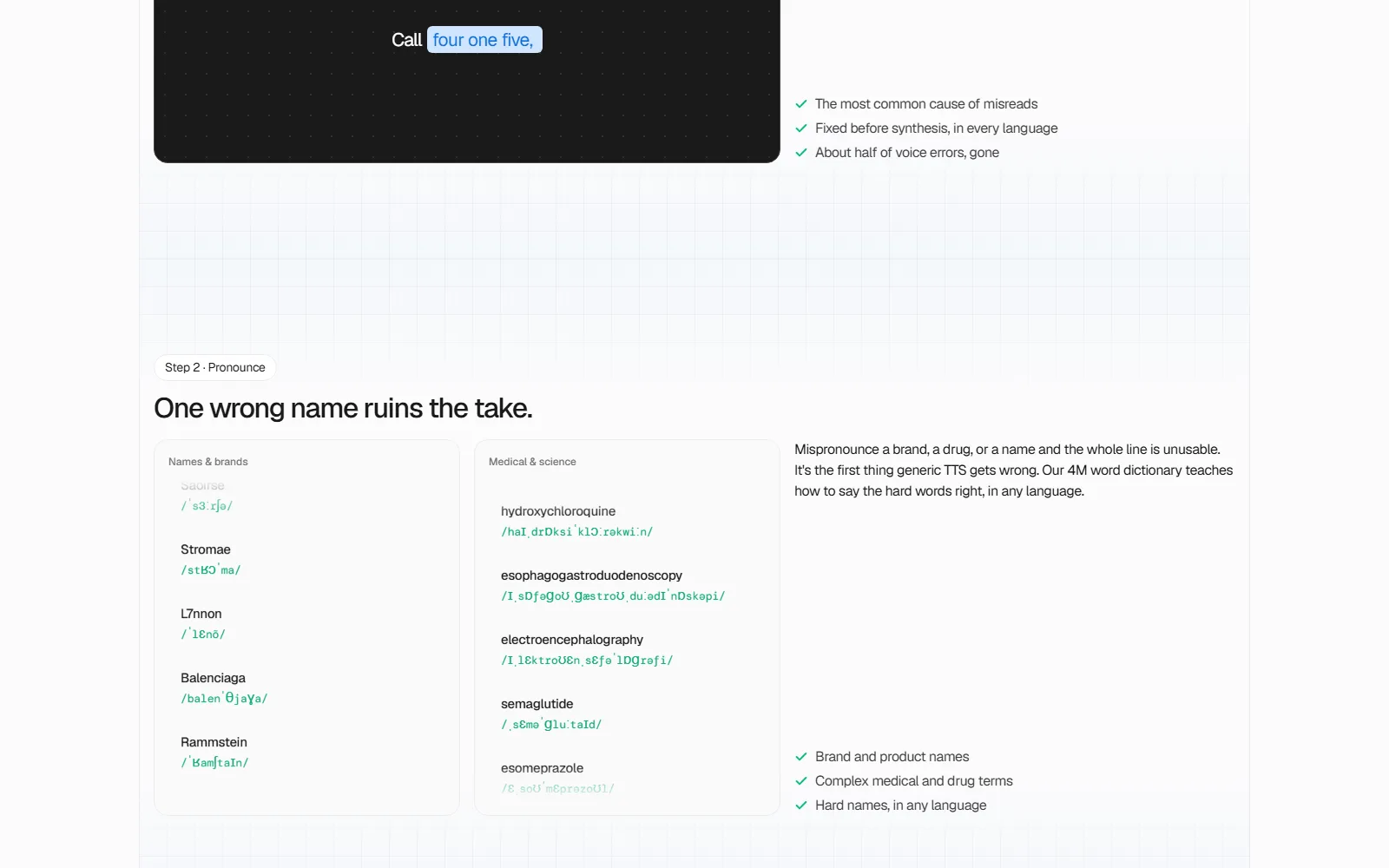Click the checkmark beside 'Brand and product names'

pyautogui.click(x=801, y=757)
